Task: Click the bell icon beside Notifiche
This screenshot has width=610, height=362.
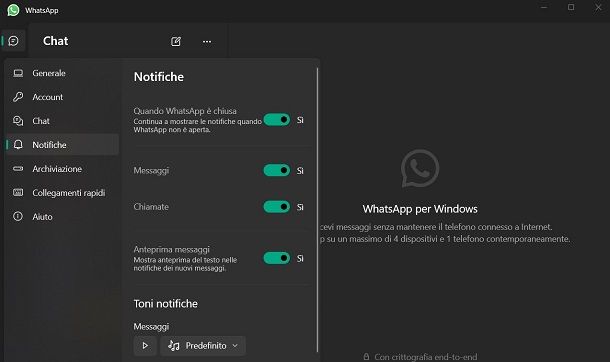Action: (18, 145)
